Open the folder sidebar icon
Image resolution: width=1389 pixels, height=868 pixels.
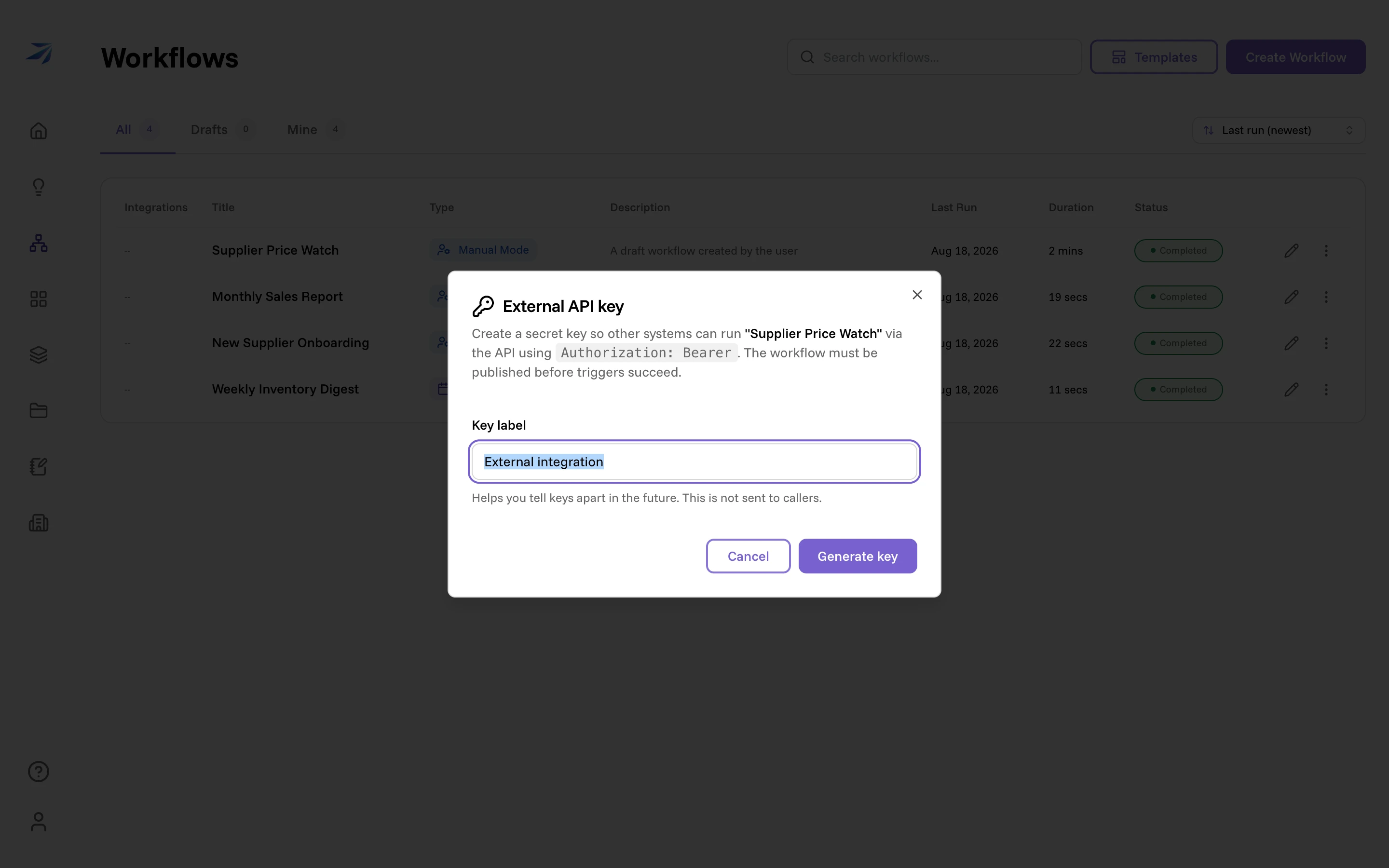[x=39, y=410]
